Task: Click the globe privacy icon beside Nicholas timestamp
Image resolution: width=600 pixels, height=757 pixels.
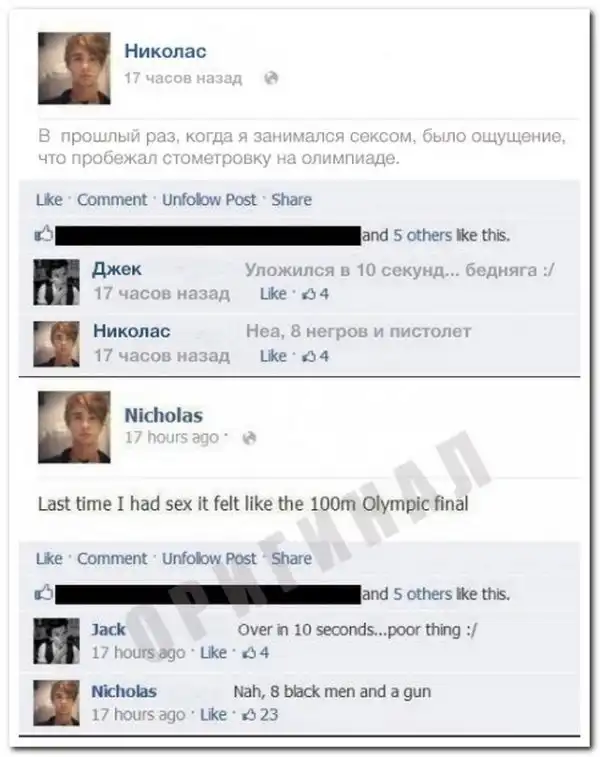Action: [249, 438]
